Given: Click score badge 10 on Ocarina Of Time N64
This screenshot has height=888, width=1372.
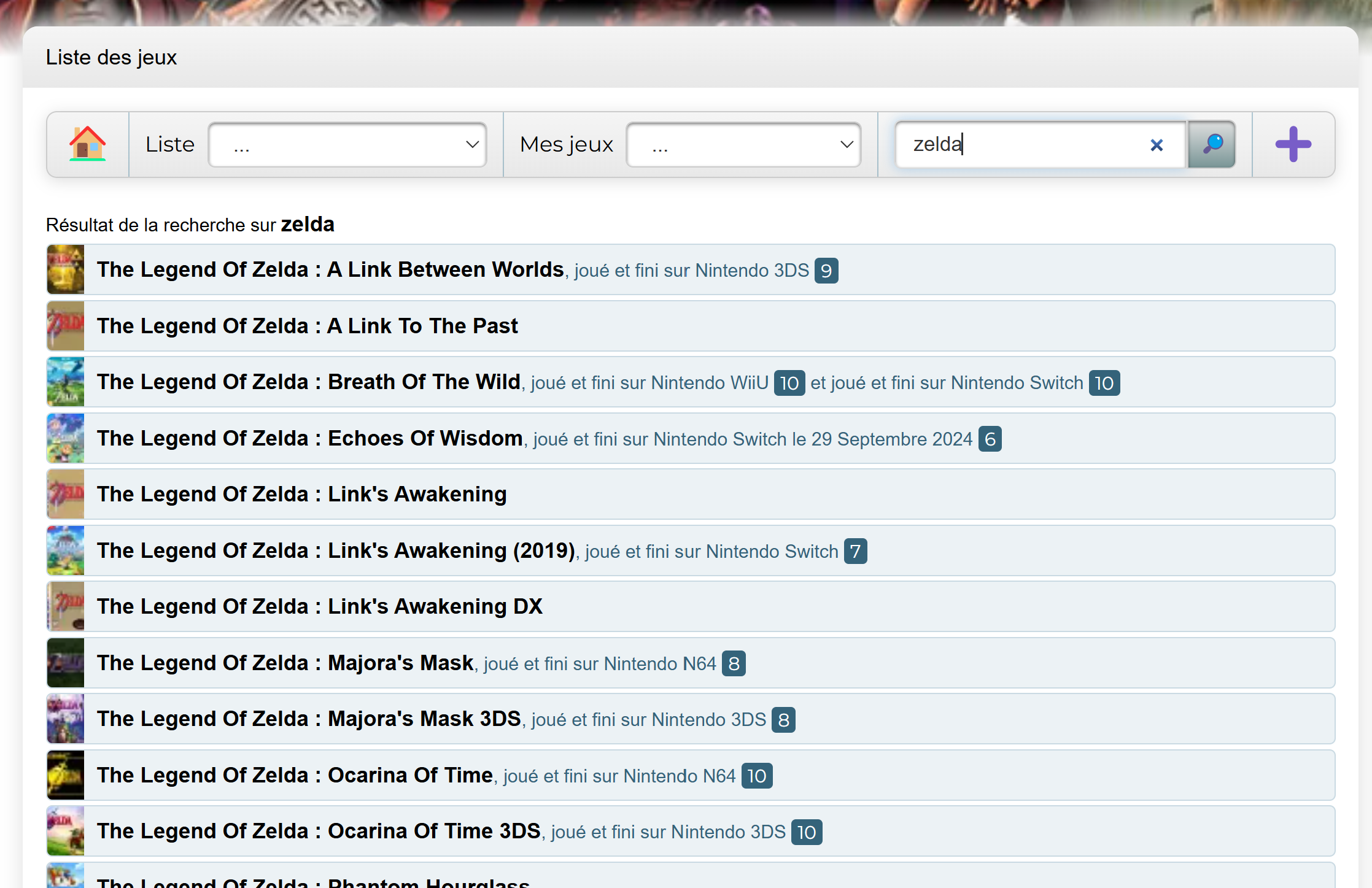Looking at the screenshot, I should point(757,776).
